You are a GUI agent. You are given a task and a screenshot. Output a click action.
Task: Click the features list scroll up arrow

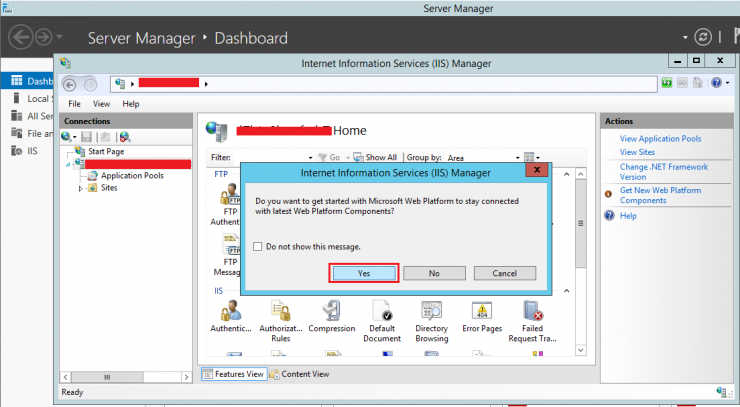click(580, 174)
